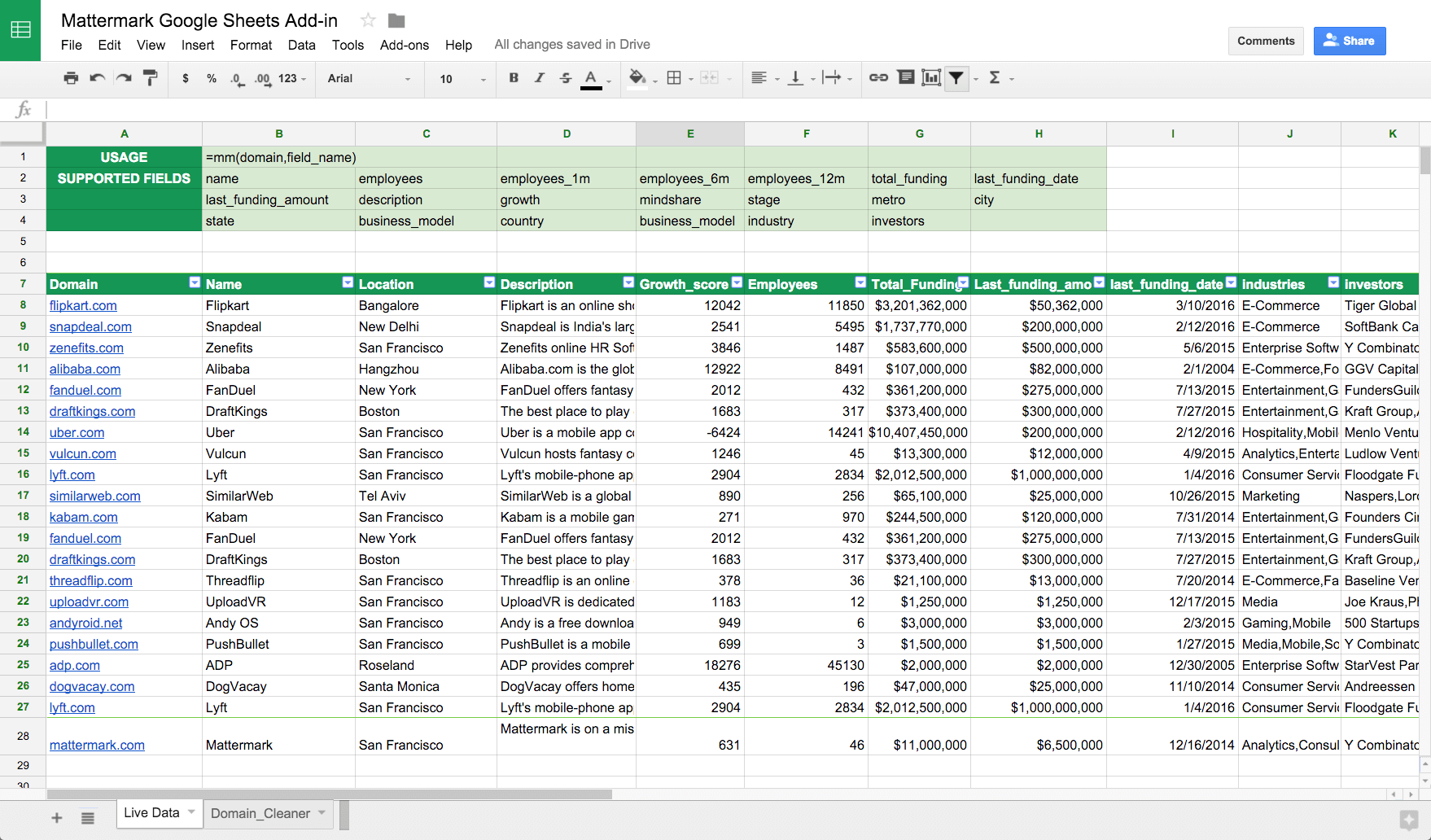Open the more number formats dropdown
Image resolution: width=1431 pixels, height=840 pixels.
(x=292, y=79)
